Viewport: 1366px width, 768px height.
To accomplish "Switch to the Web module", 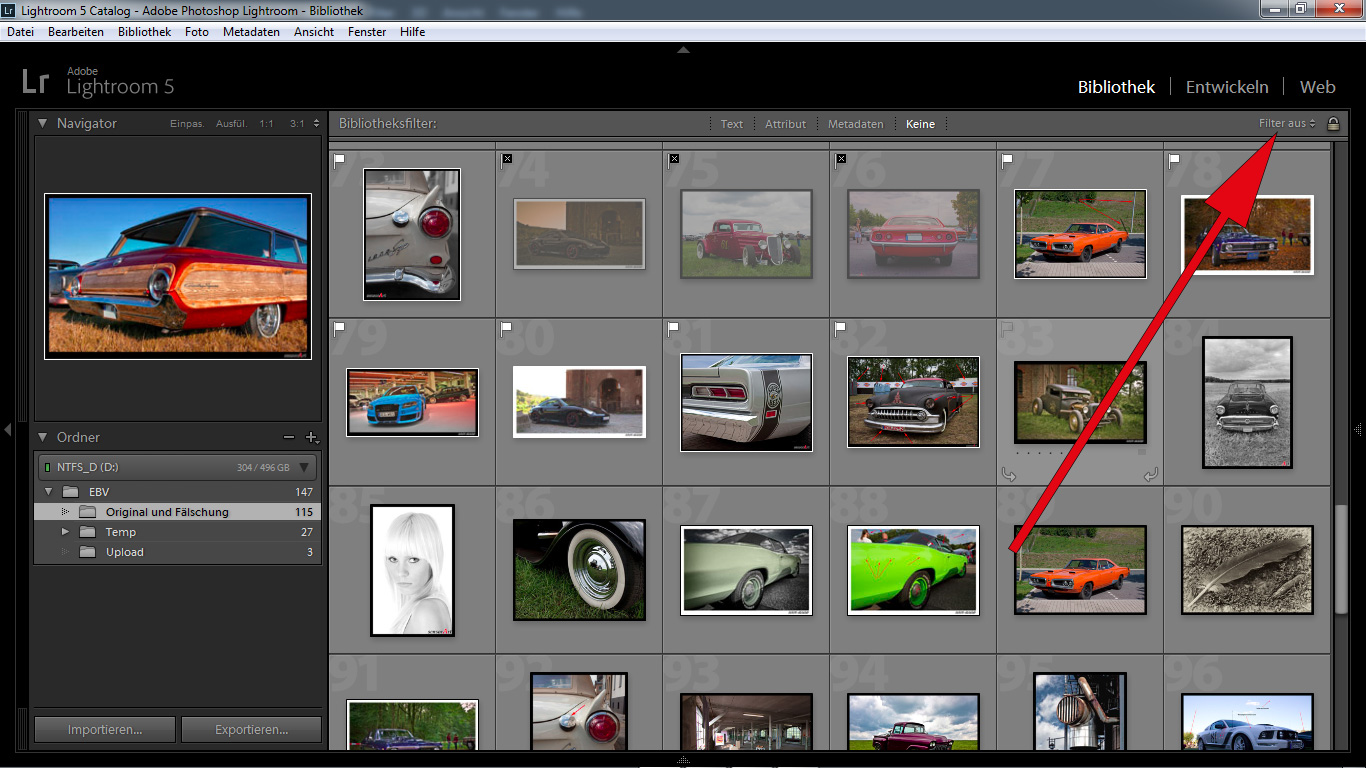I will [x=1317, y=87].
